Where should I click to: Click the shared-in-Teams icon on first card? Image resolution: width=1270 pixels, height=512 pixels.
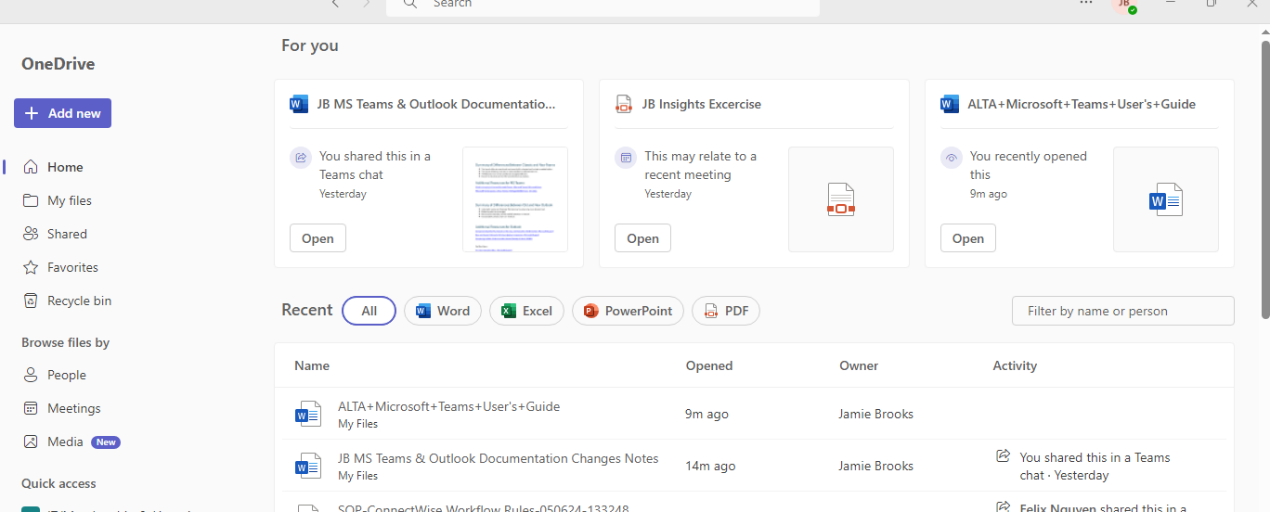point(300,157)
